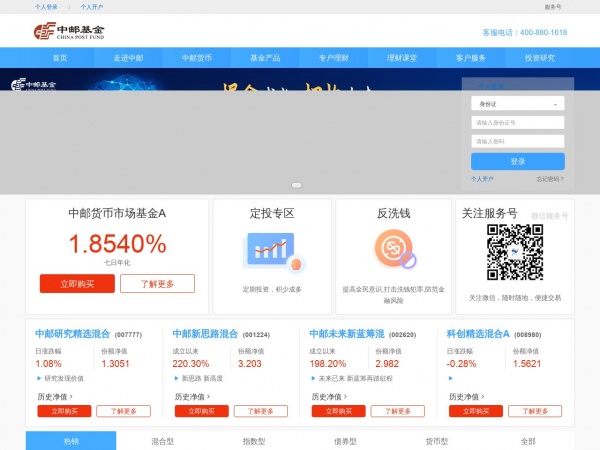The height and width of the screenshot is (450, 600).
Task: Open the 客户服务 menu
Action: [x=471, y=58]
